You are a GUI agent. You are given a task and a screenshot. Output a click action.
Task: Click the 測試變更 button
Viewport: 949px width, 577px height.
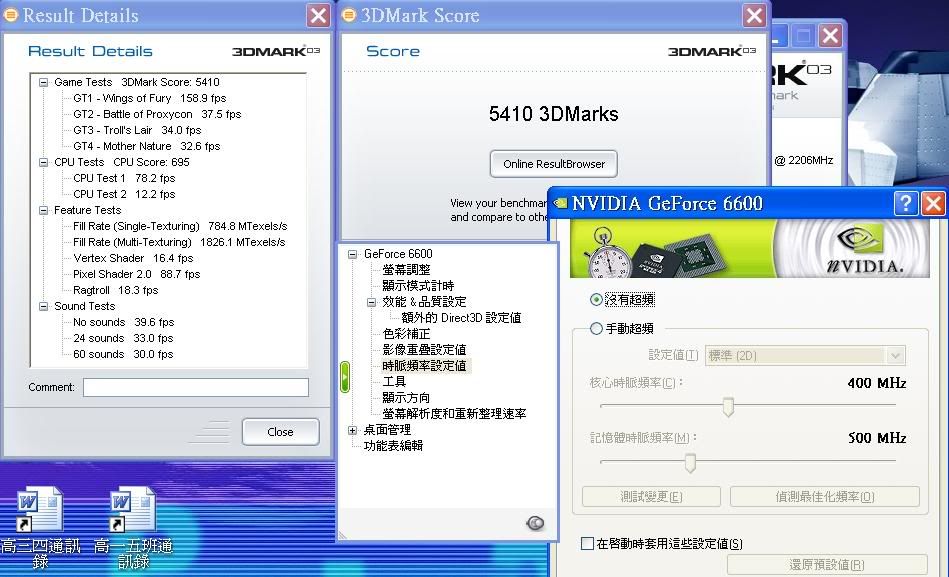click(651, 496)
